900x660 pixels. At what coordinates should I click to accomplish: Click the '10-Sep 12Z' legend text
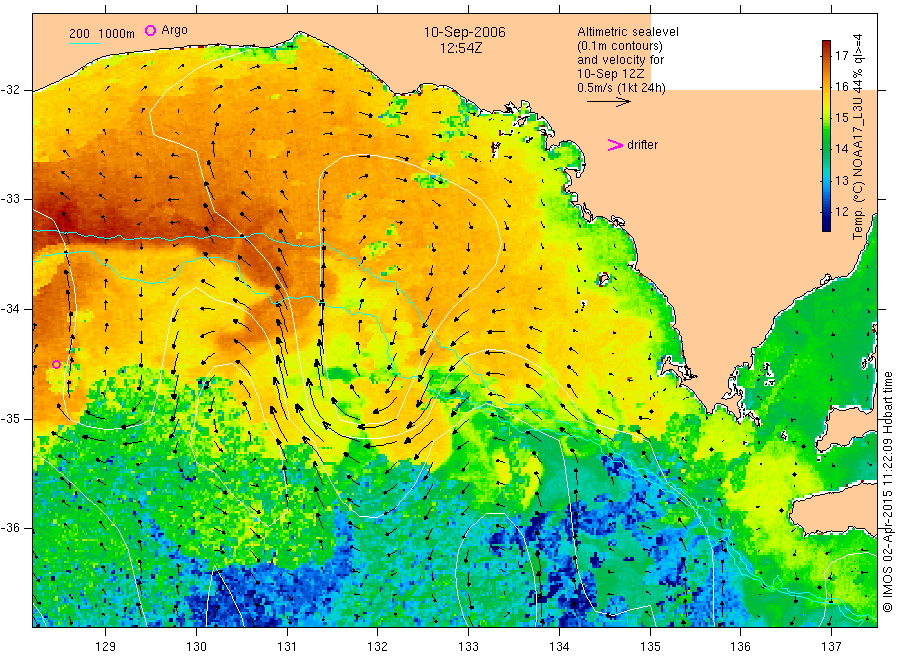(x=610, y=74)
